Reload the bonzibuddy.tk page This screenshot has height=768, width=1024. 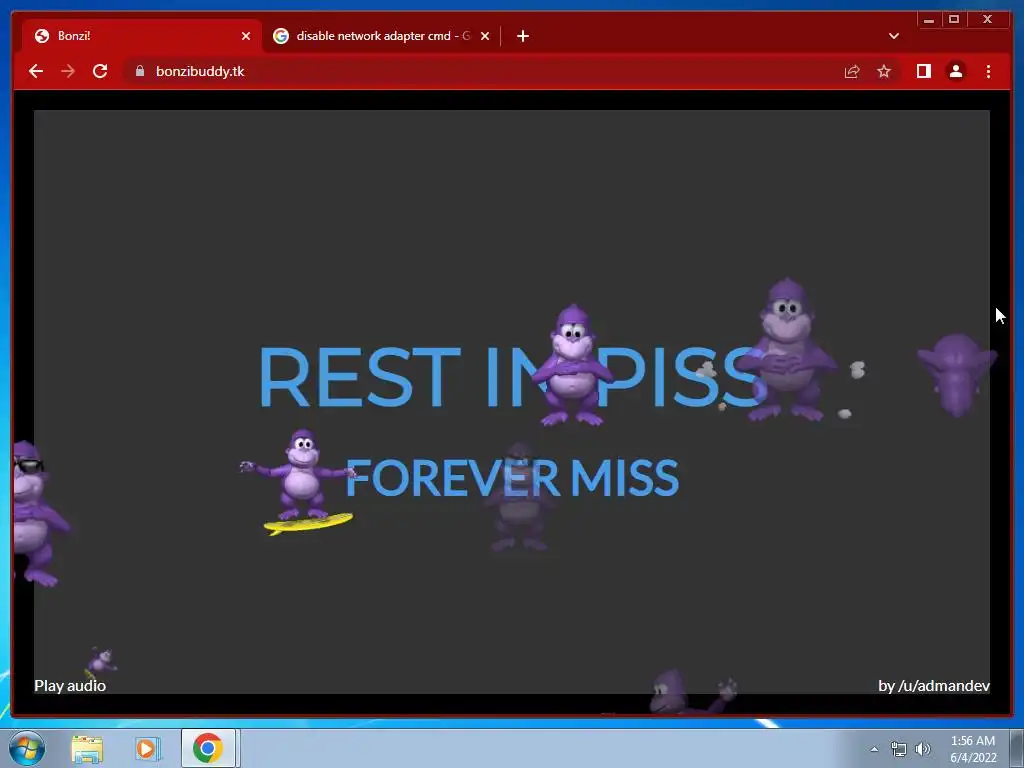(100, 71)
